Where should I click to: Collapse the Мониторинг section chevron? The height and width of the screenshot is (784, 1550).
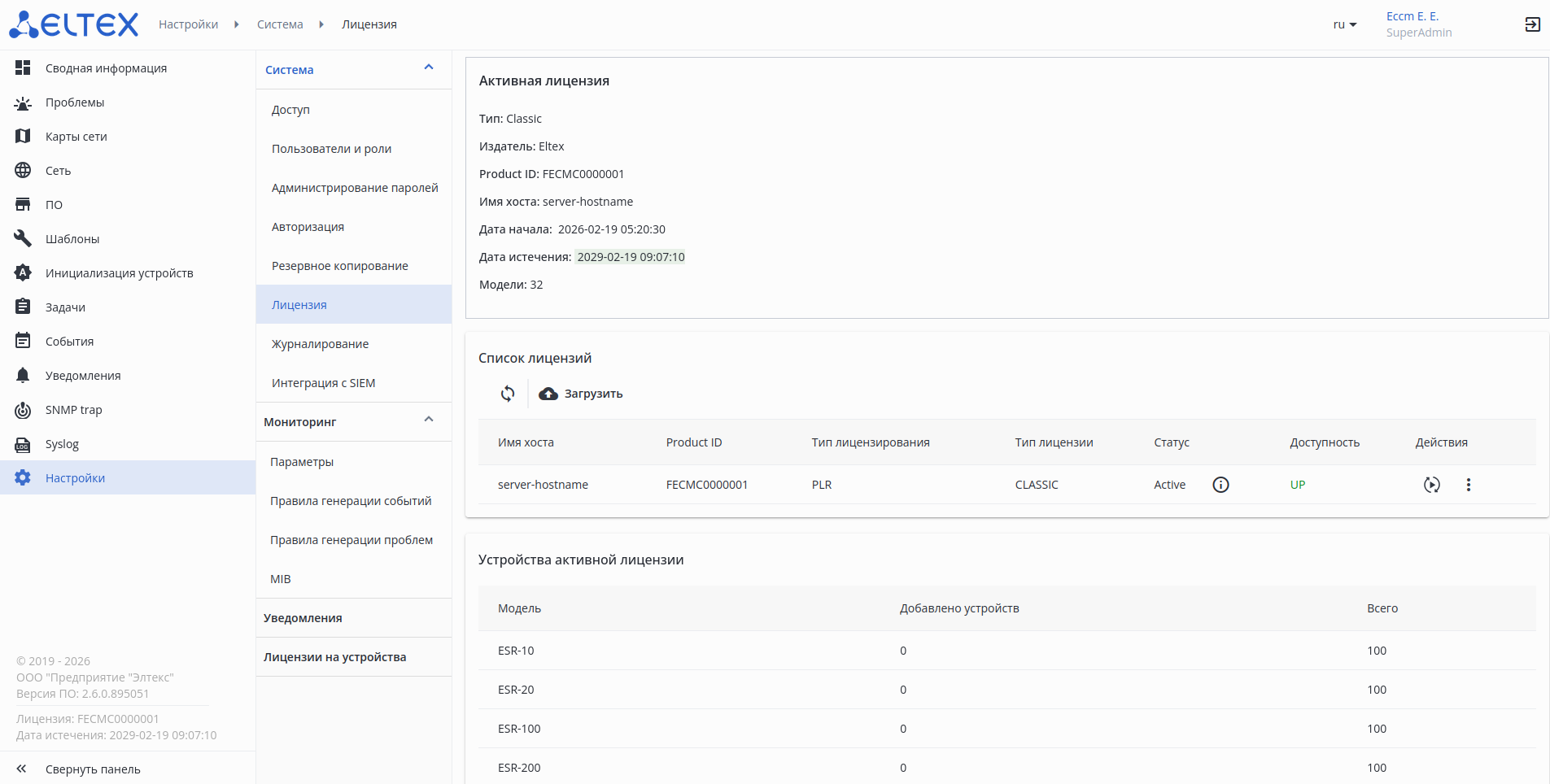429,420
